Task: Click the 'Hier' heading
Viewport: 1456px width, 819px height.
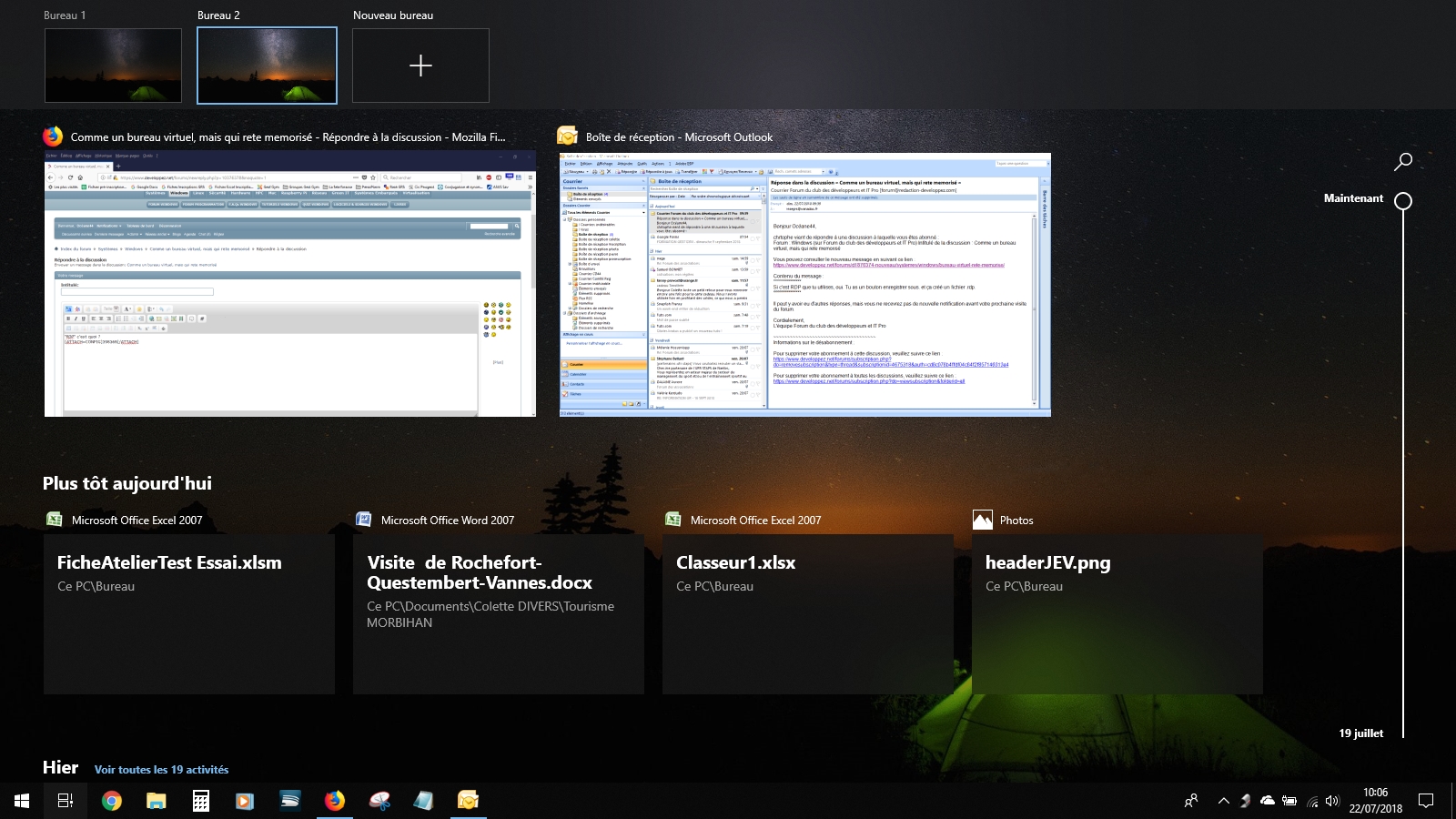Action: click(x=60, y=767)
